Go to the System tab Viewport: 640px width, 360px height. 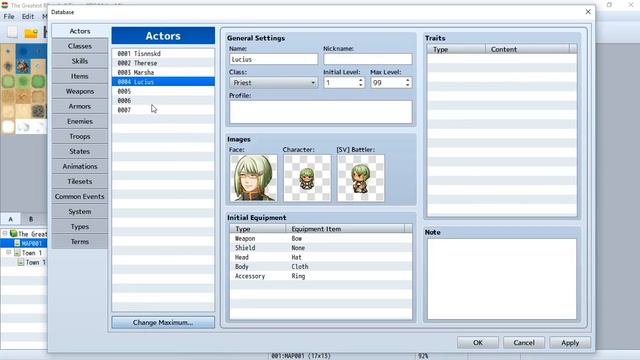coord(80,212)
